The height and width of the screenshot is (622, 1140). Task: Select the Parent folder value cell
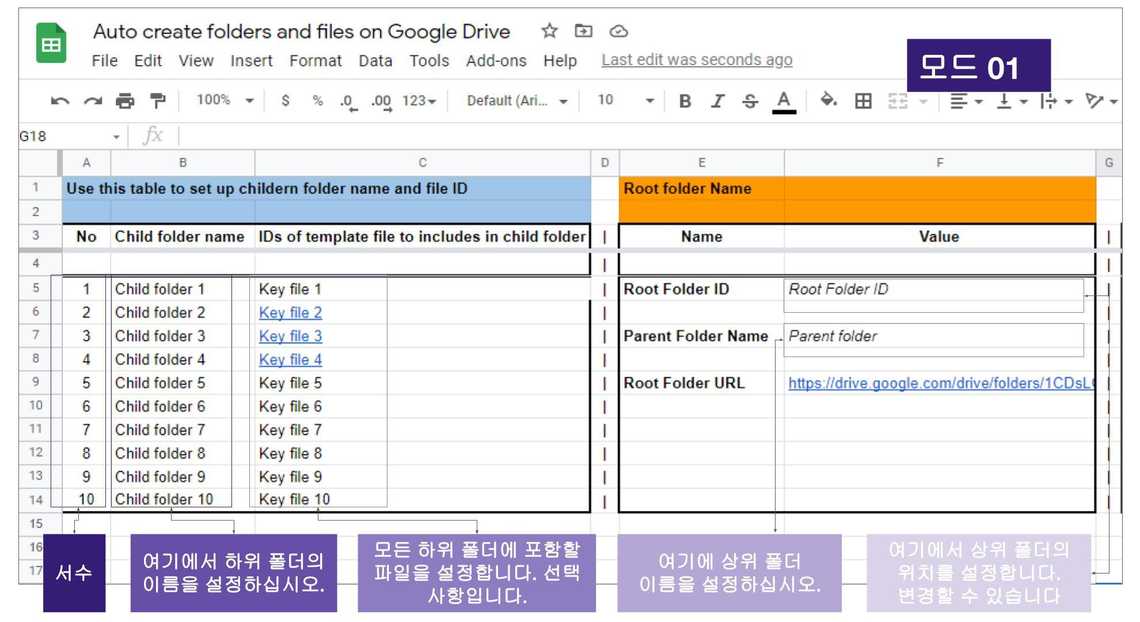tap(933, 337)
